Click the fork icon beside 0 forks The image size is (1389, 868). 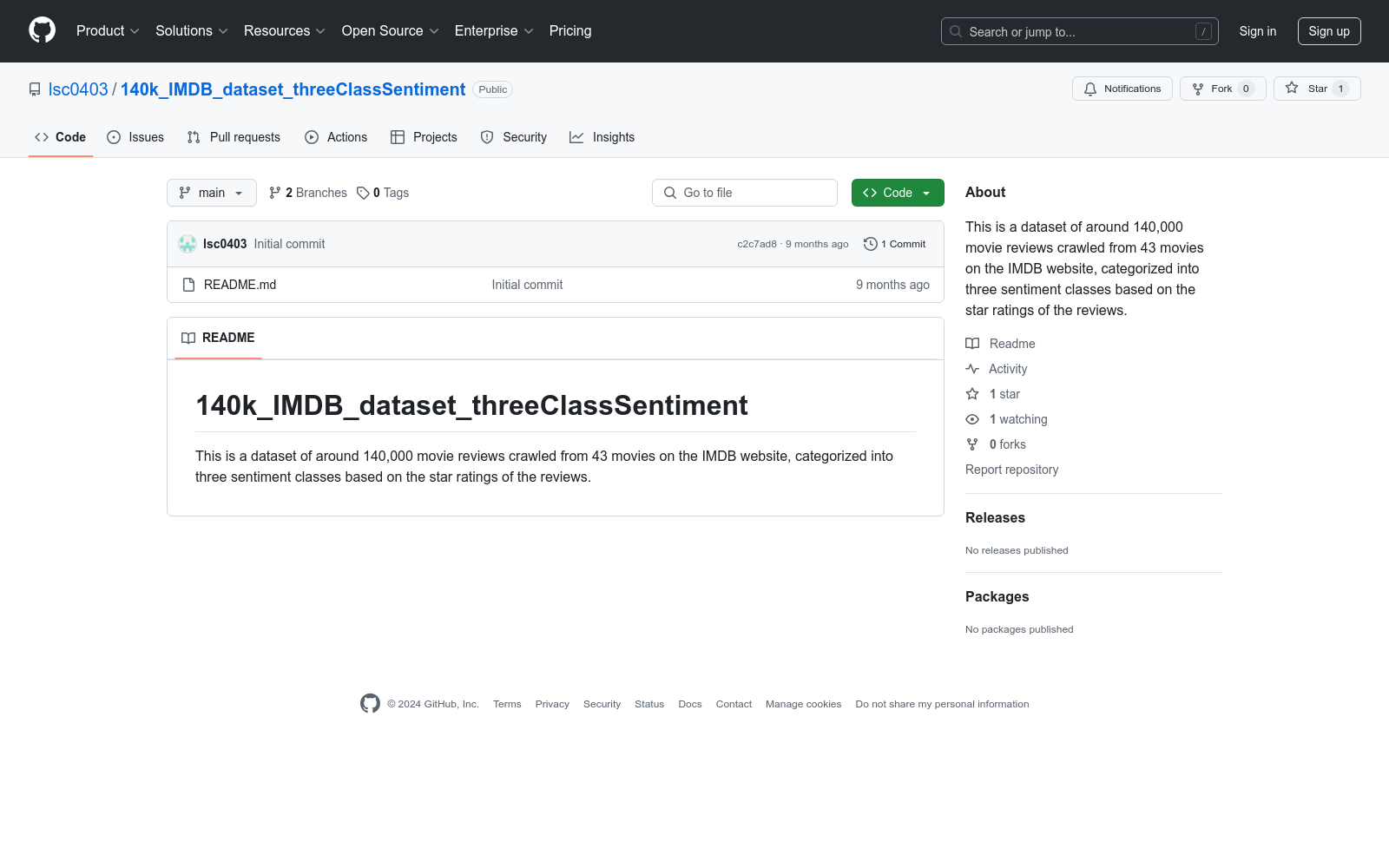(x=972, y=444)
